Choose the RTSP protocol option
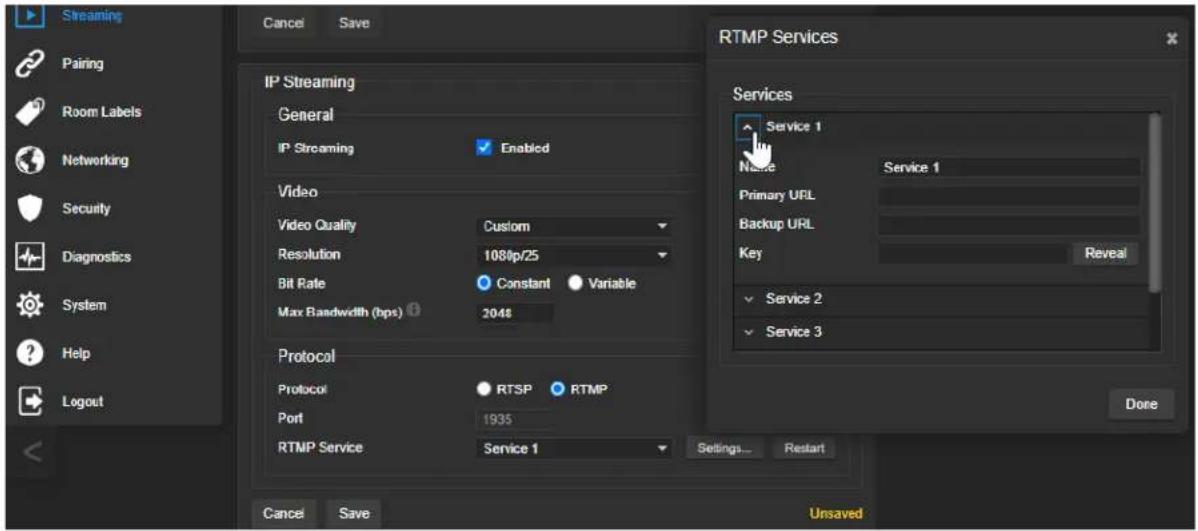1198x531 pixels. click(x=483, y=390)
